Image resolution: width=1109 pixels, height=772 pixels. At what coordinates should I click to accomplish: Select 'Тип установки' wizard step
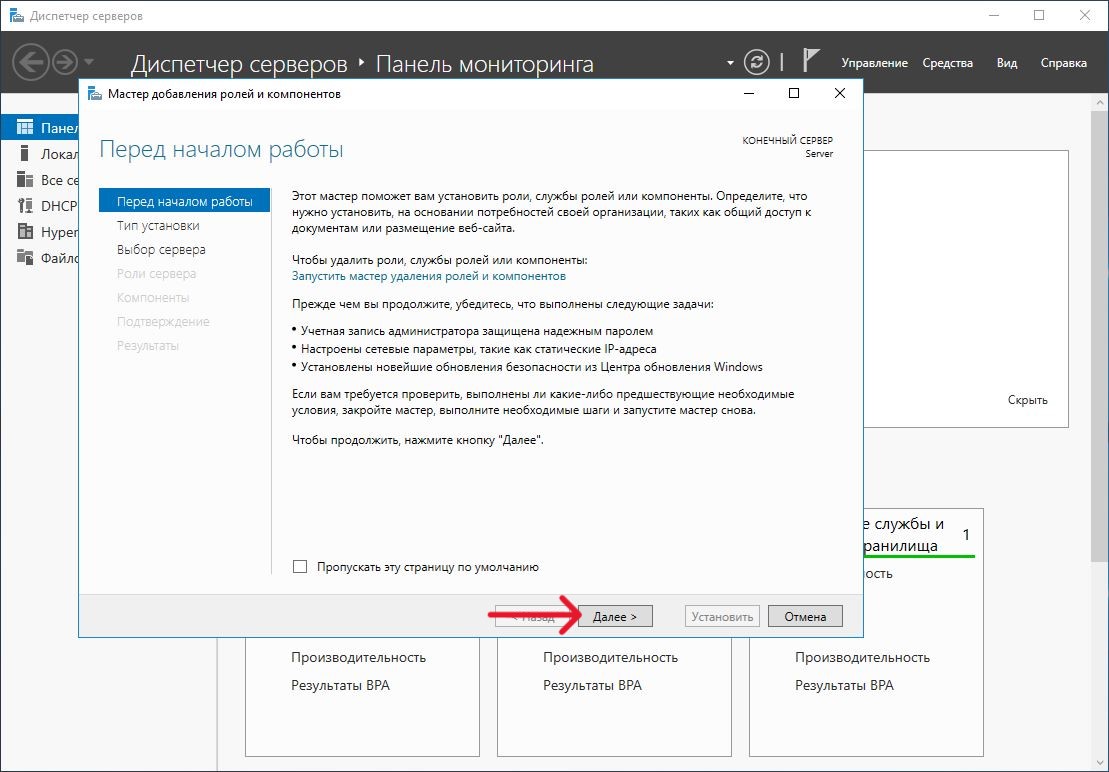158,226
